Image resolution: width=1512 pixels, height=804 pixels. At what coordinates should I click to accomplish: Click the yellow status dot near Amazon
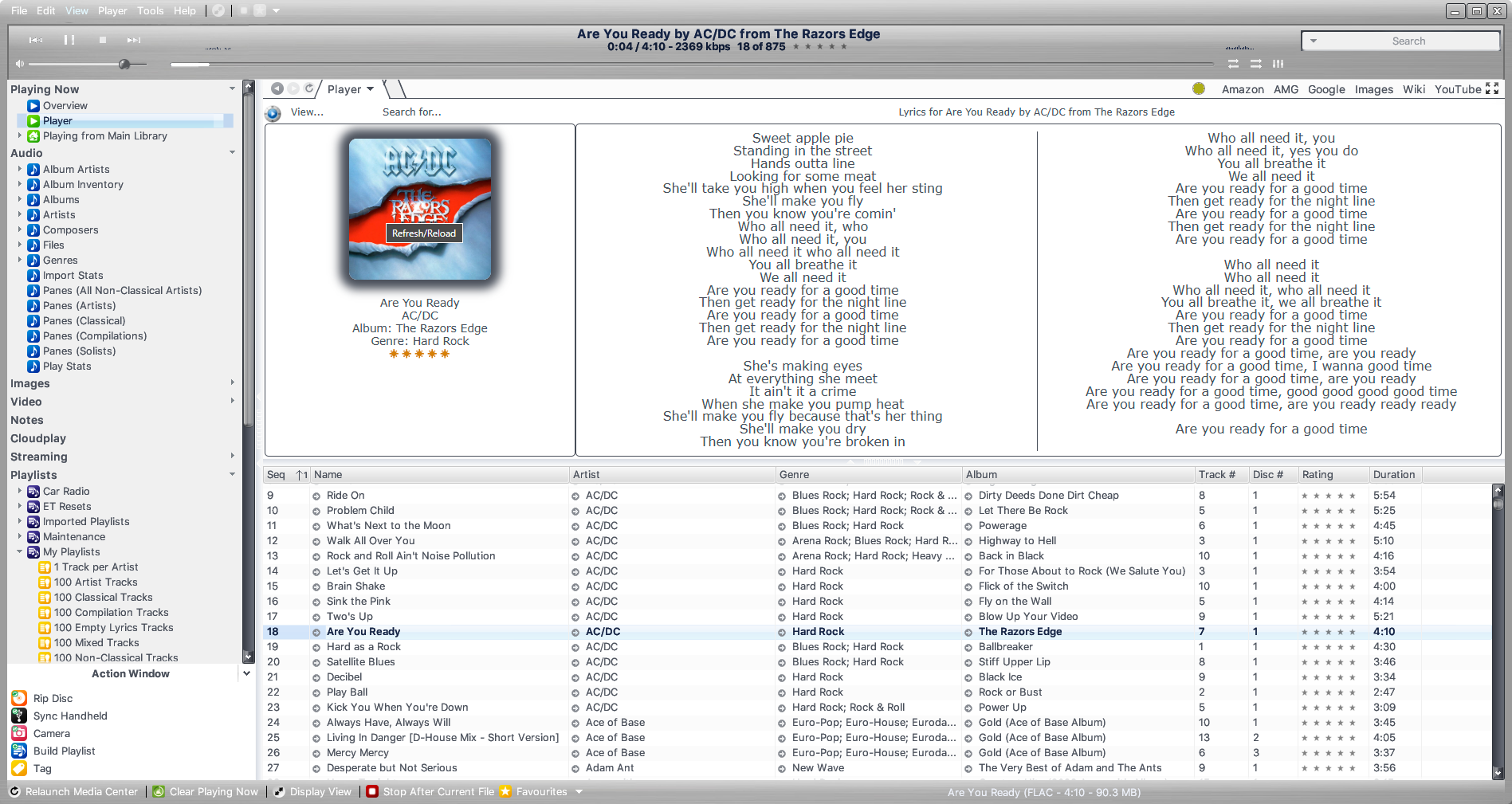point(1199,88)
